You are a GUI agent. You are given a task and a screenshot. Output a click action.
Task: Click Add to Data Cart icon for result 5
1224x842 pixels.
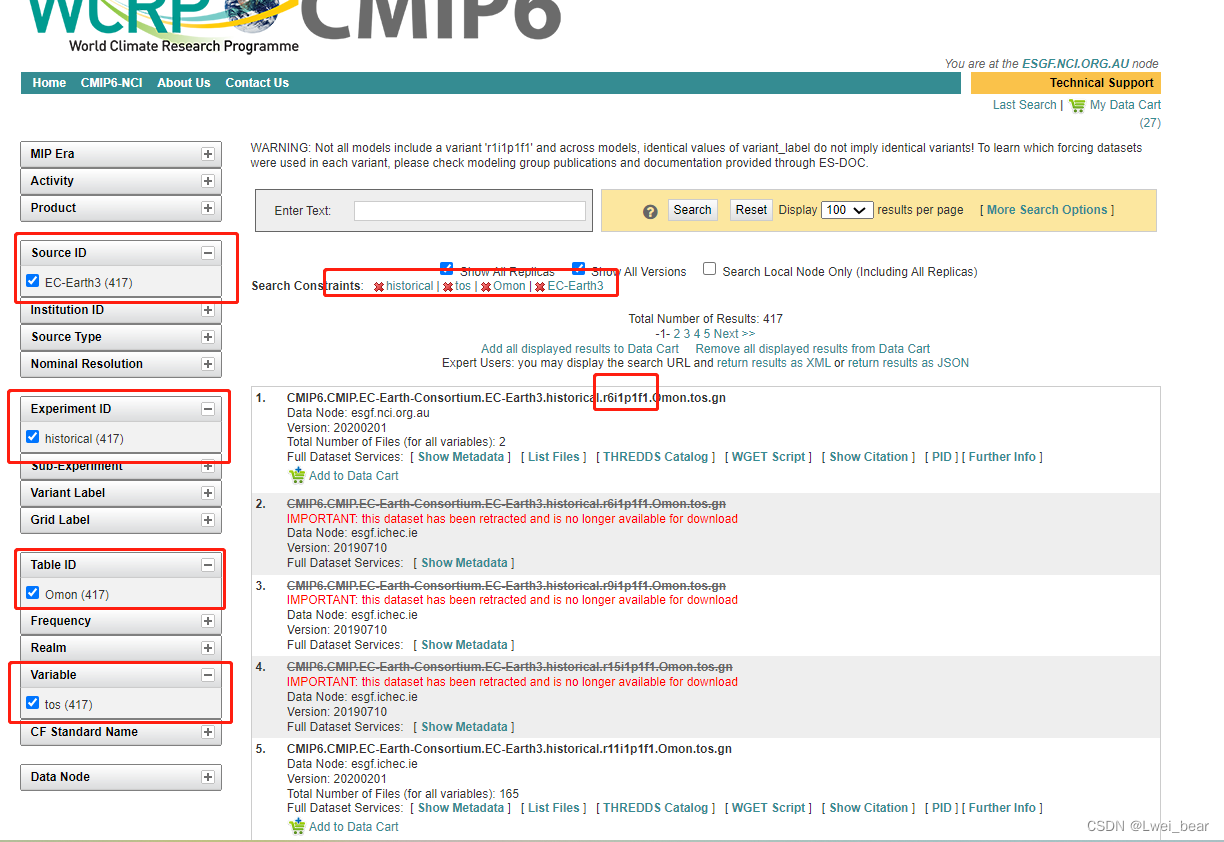tap(296, 826)
